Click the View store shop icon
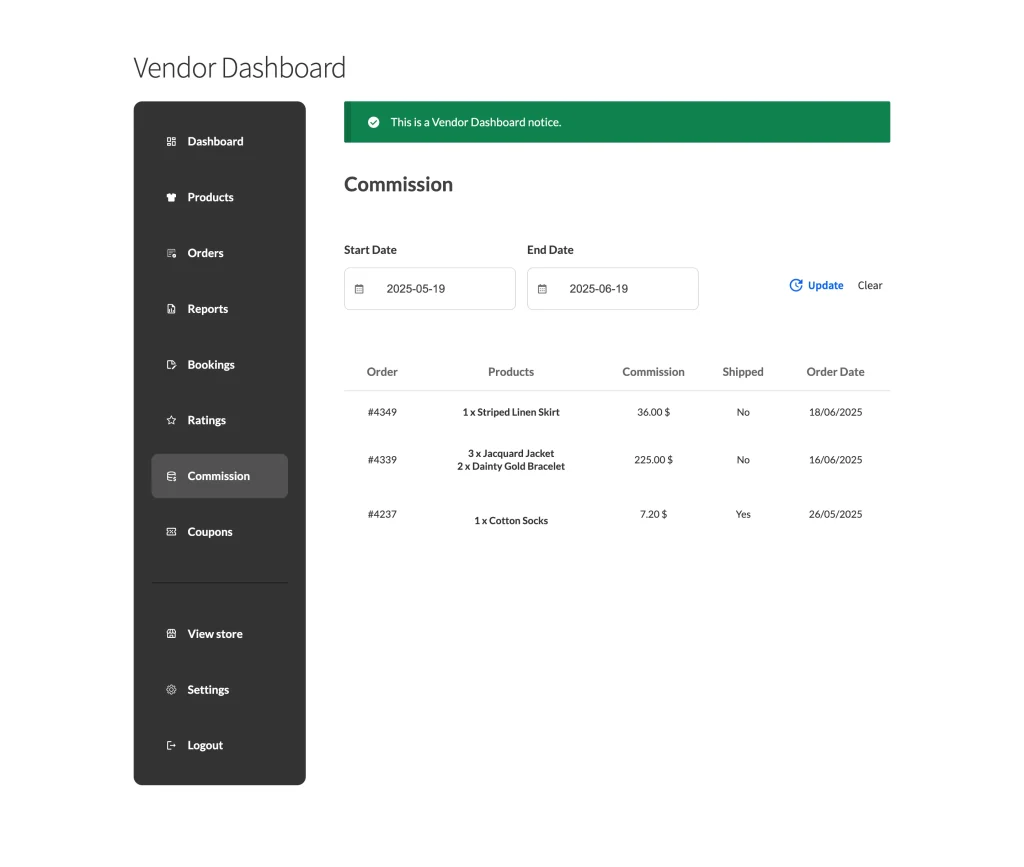Image resolution: width=1024 pixels, height=867 pixels. (x=171, y=634)
